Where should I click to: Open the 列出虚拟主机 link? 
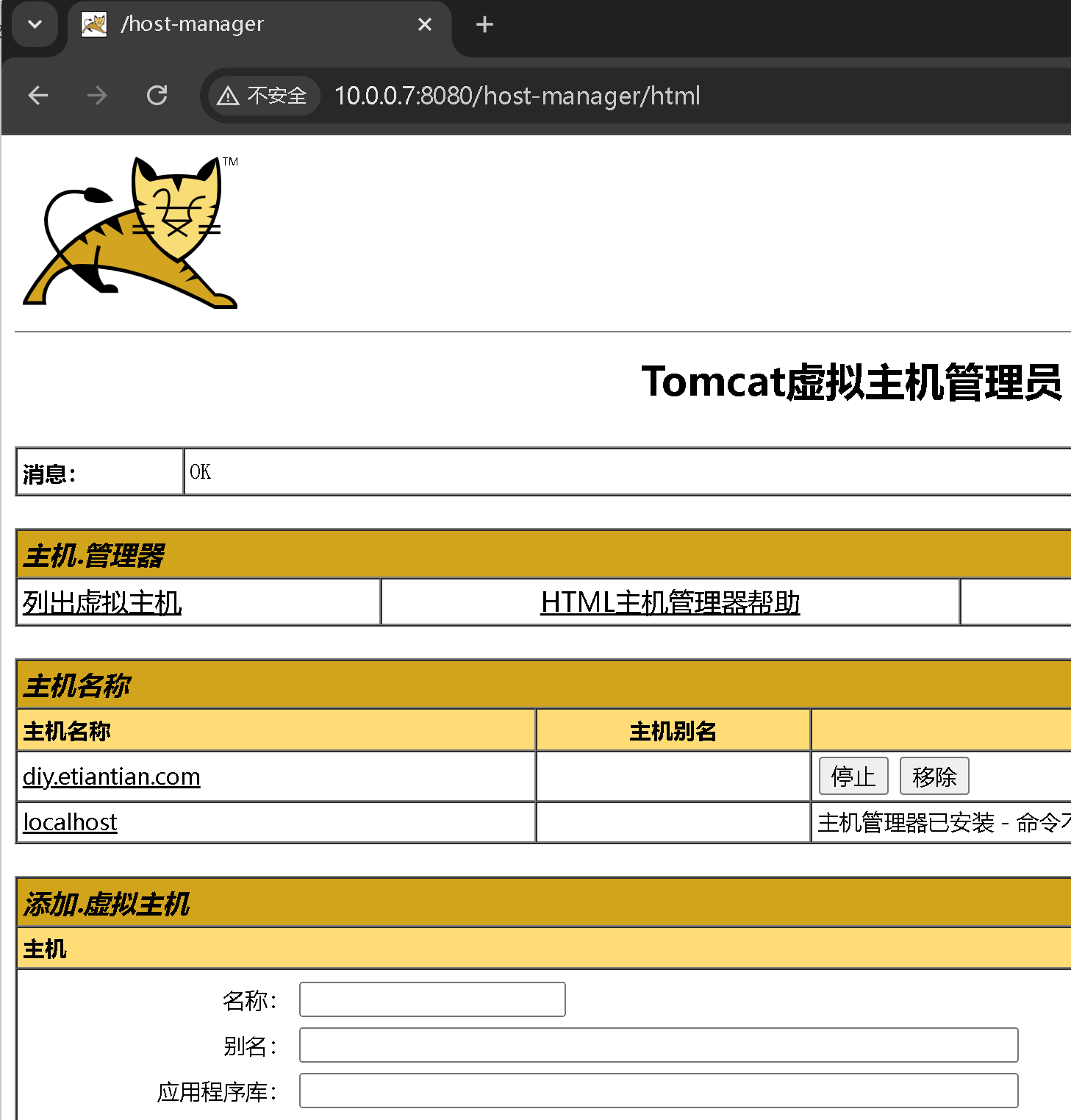tap(102, 602)
